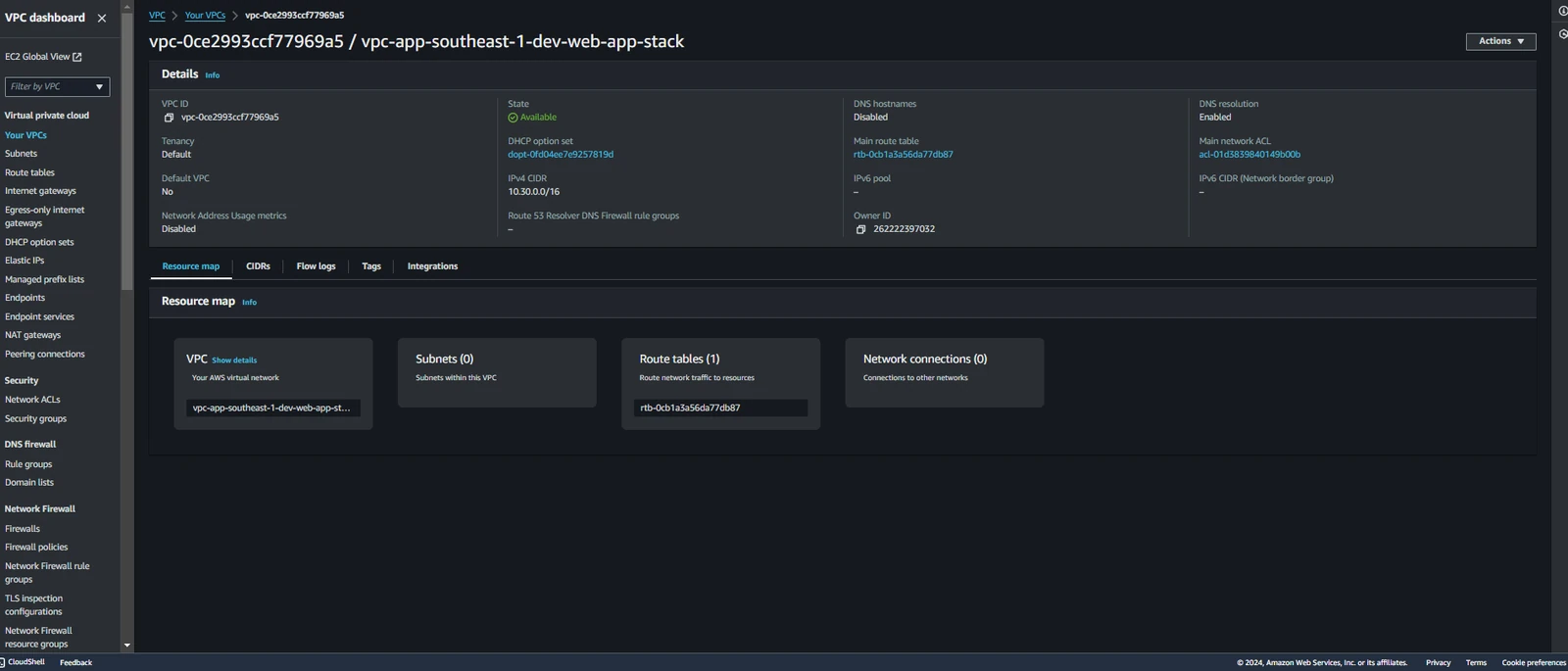
Task: Open Firewalls in the sidebar
Action: click(23, 529)
